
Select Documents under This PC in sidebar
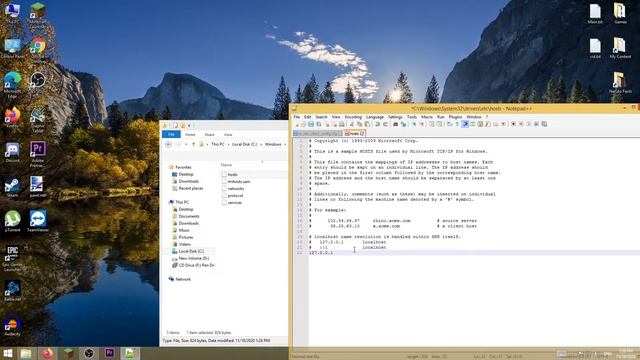click(189, 216)
